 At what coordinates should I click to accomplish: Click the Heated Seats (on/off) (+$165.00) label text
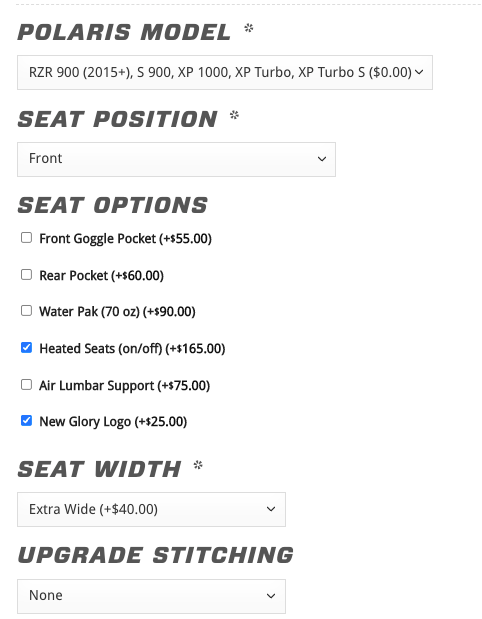(132, 349)
